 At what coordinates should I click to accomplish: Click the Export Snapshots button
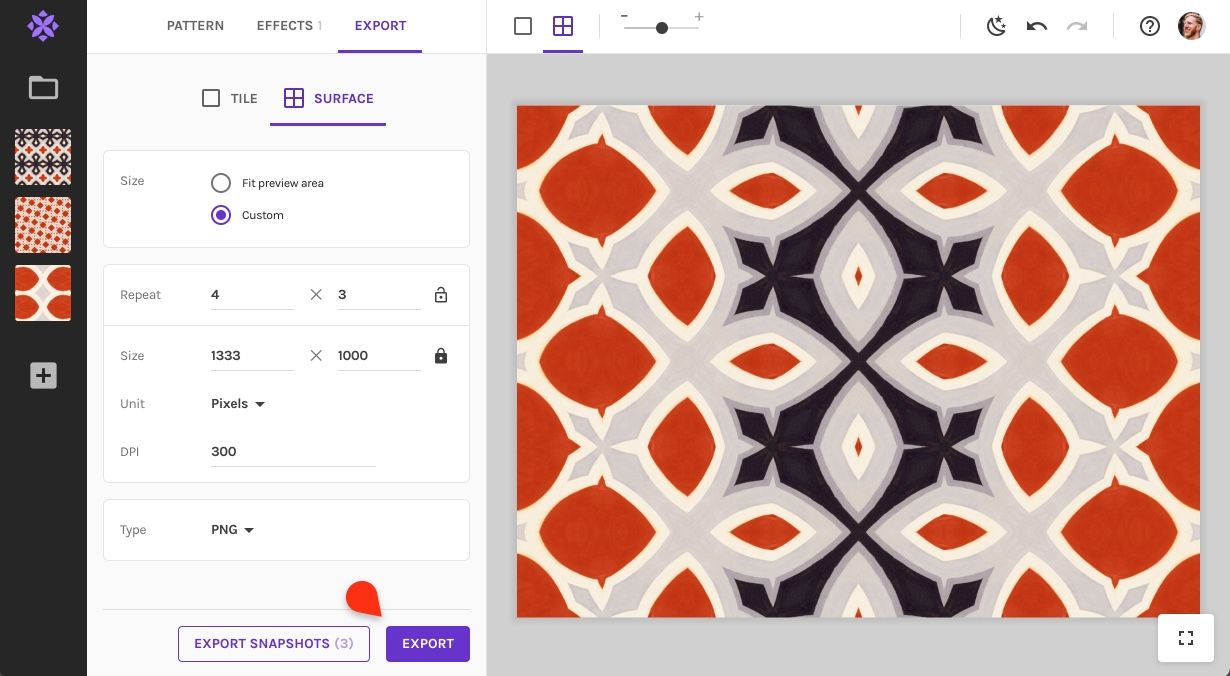click(x=274, y=644)
